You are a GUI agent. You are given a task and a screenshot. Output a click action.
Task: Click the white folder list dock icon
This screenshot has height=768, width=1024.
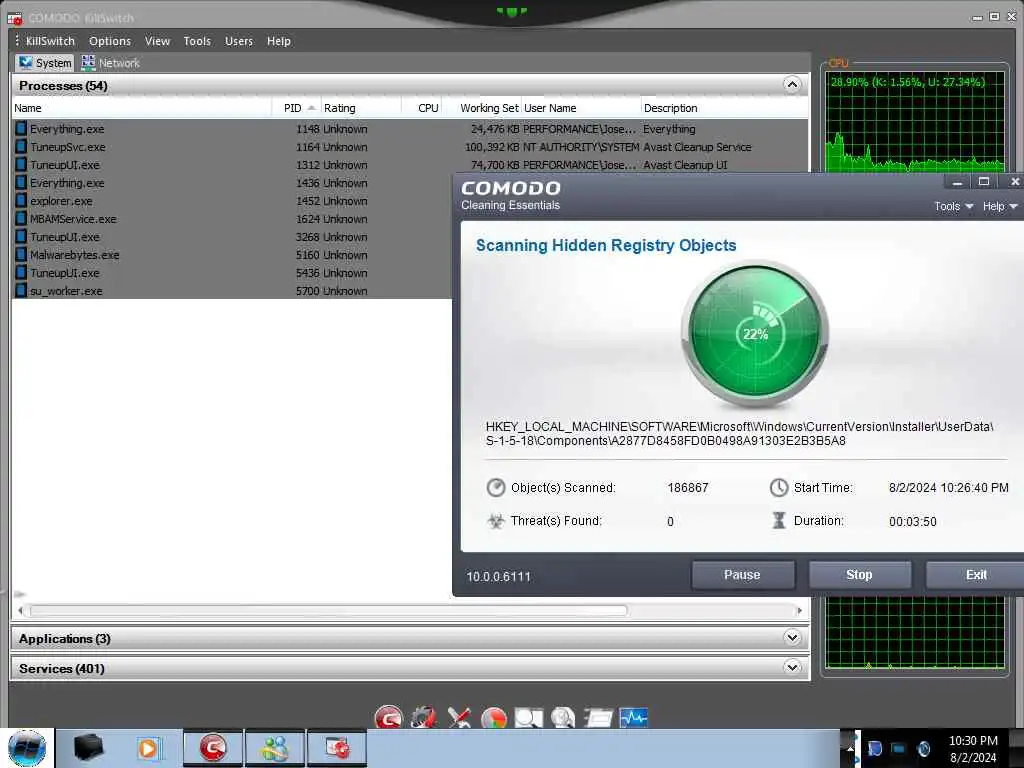(x=598, y=718)
